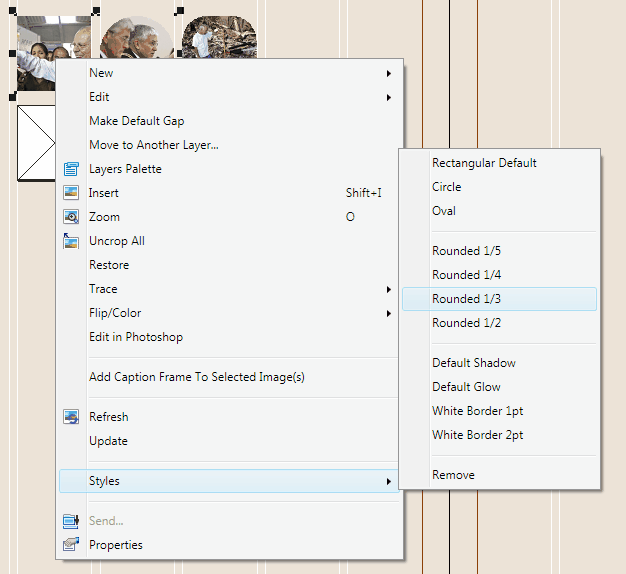Click the Zoom magnifier icon
Image resolution: width=626 pixels, height=574 pixels.
point(71,217)
